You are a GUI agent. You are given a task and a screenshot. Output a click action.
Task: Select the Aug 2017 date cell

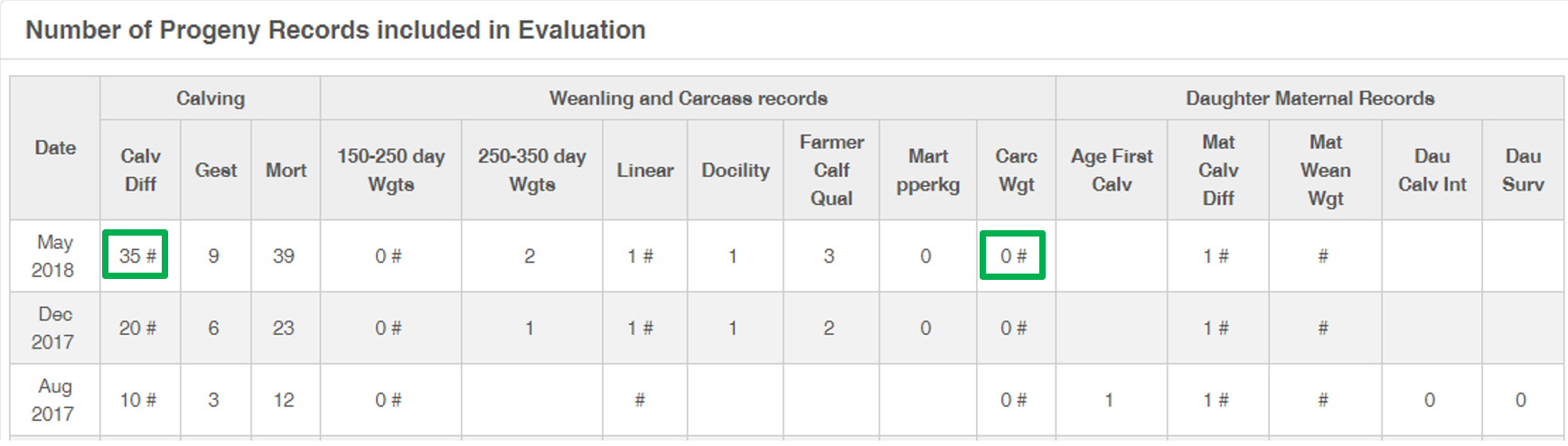54,400
